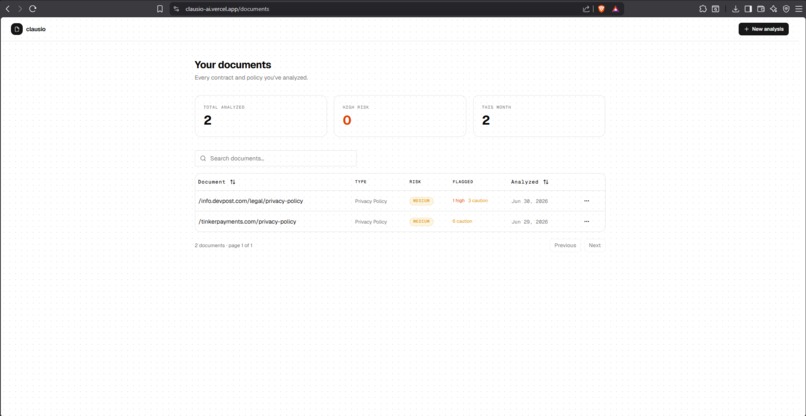Screen dimensions: 806x416
Task: Click the Type column header
Action: coord(361,182)
